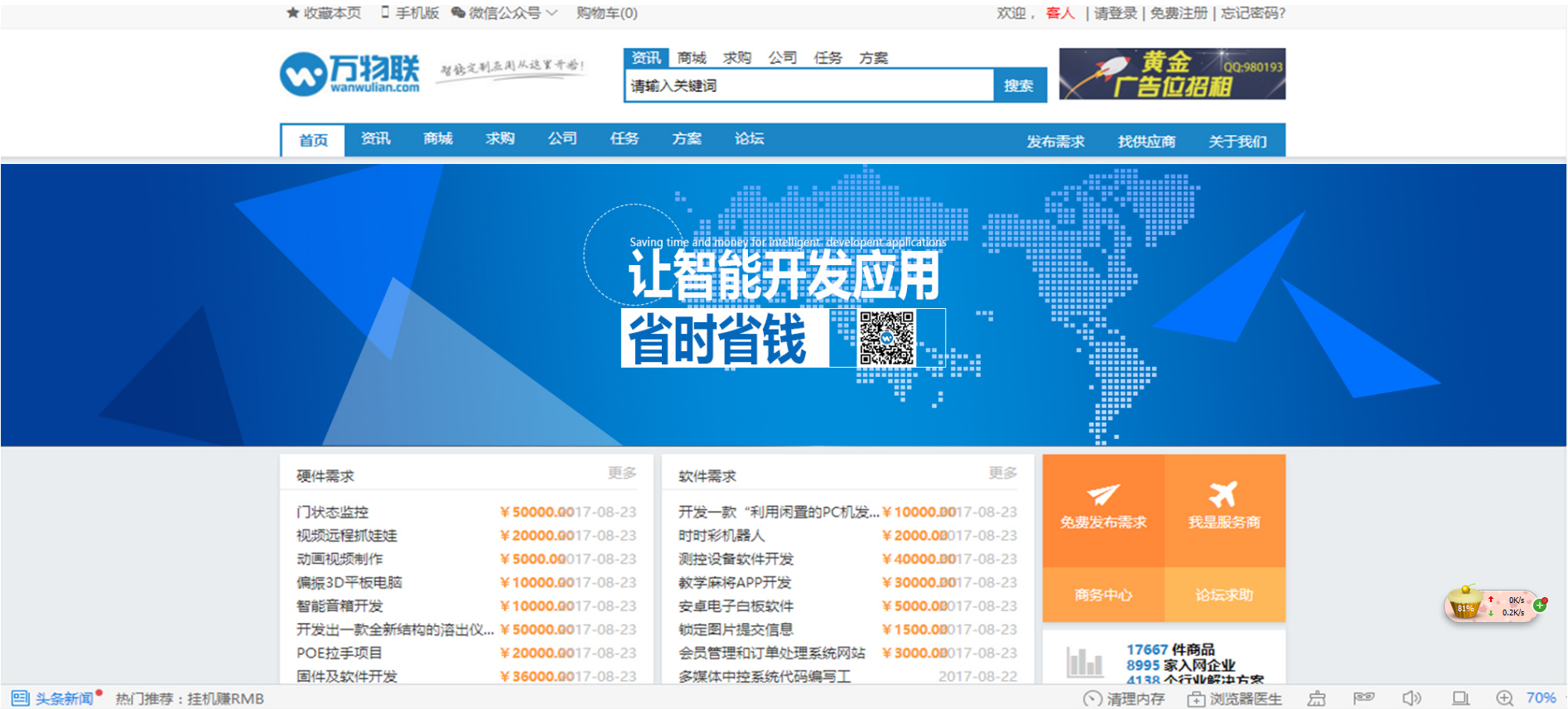The width and height of the screenshot is (1568, 709).
Task: Open 浏览器医生 in the status bar
Action: click(x=1234, y=698)
